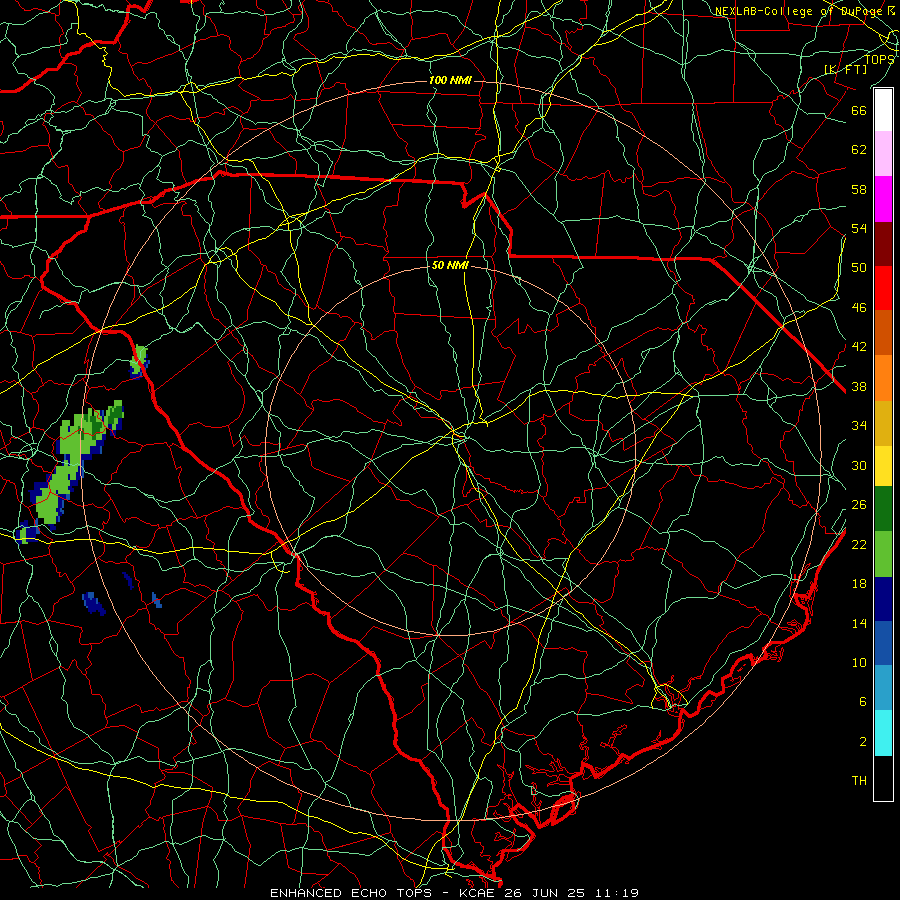The width and height of the screenshot is (900, 900).
Task: Click the small green echo on the 100 NMI ring
Action: coord(139,360)
